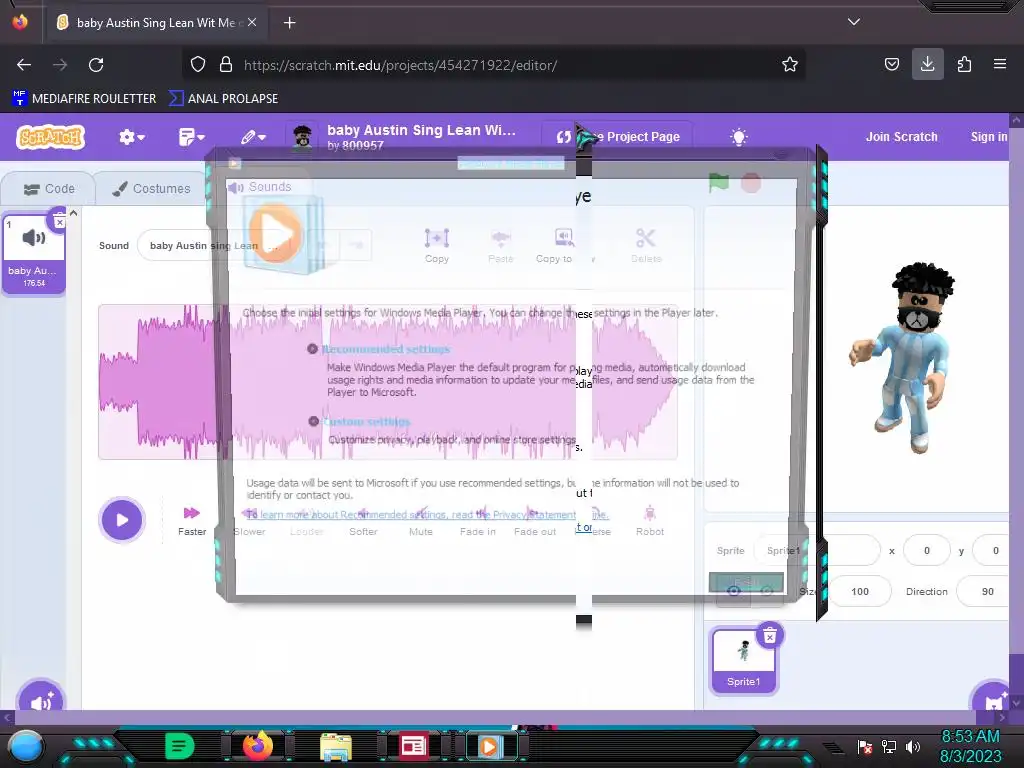This screenshot has width=1024, height=768.
Task: Apply Robot sound effect
Action: [x=650, y=520]
